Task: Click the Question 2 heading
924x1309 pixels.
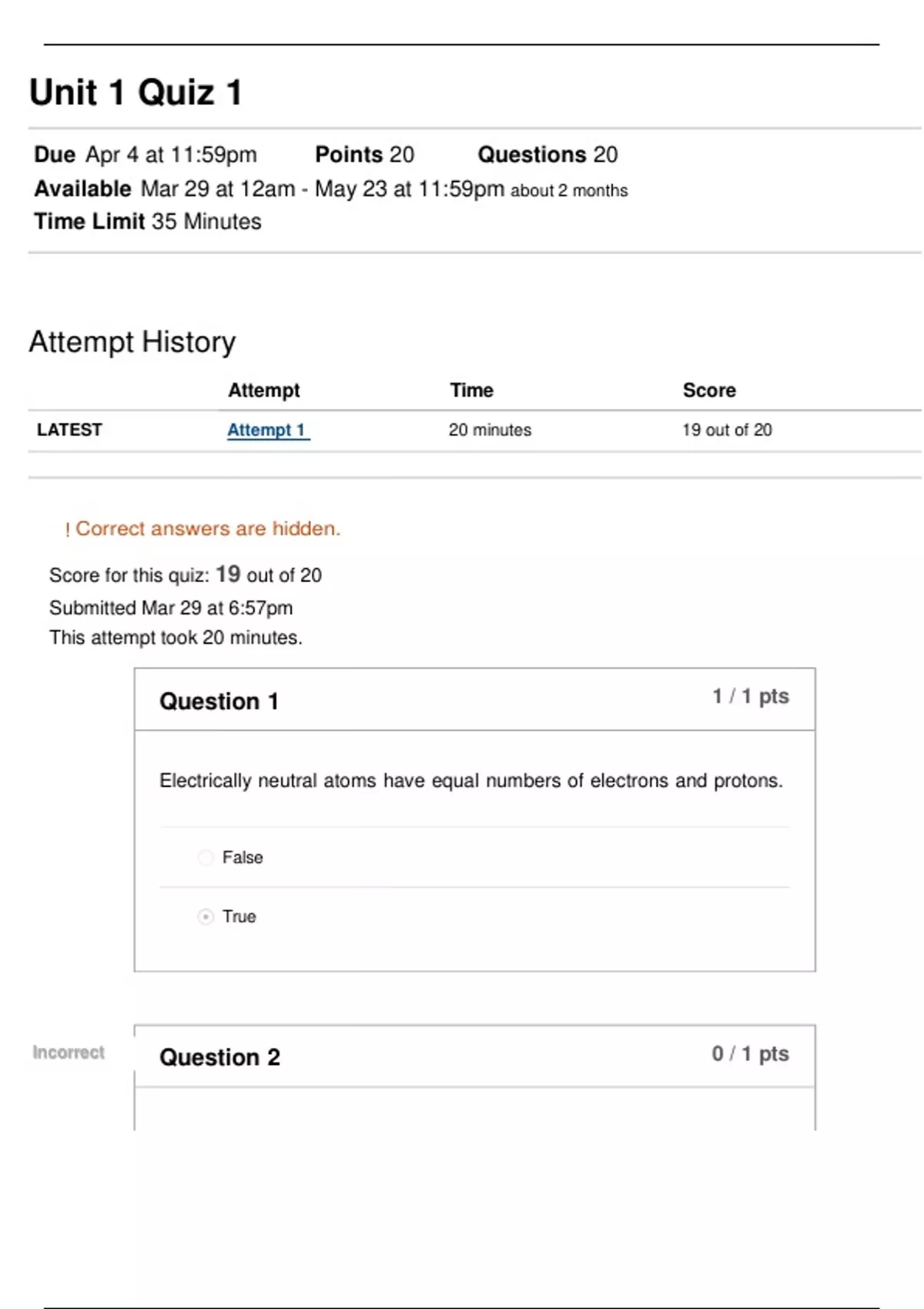Action: coord(219,1057)
